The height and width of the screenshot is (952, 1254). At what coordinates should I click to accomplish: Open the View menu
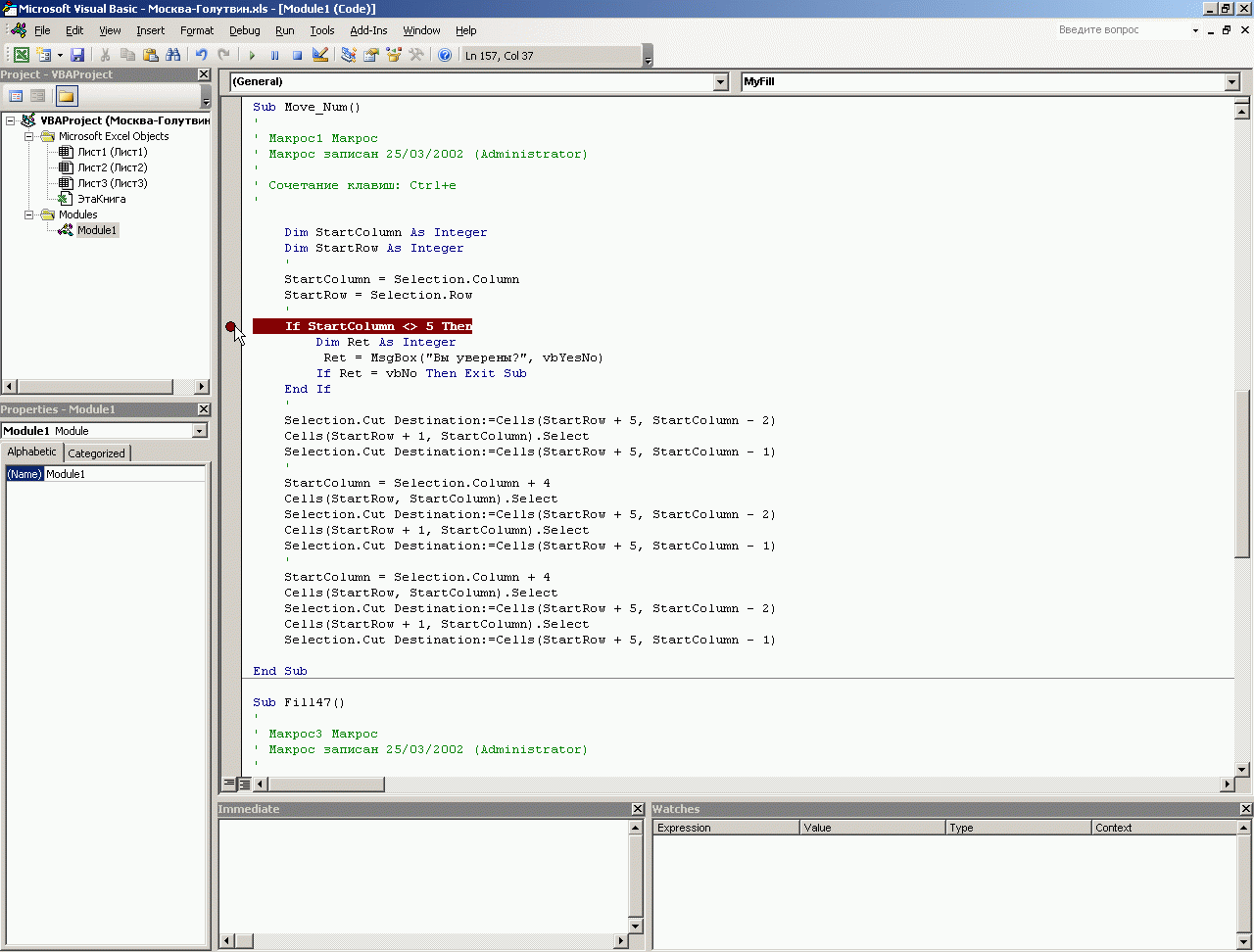110,30
